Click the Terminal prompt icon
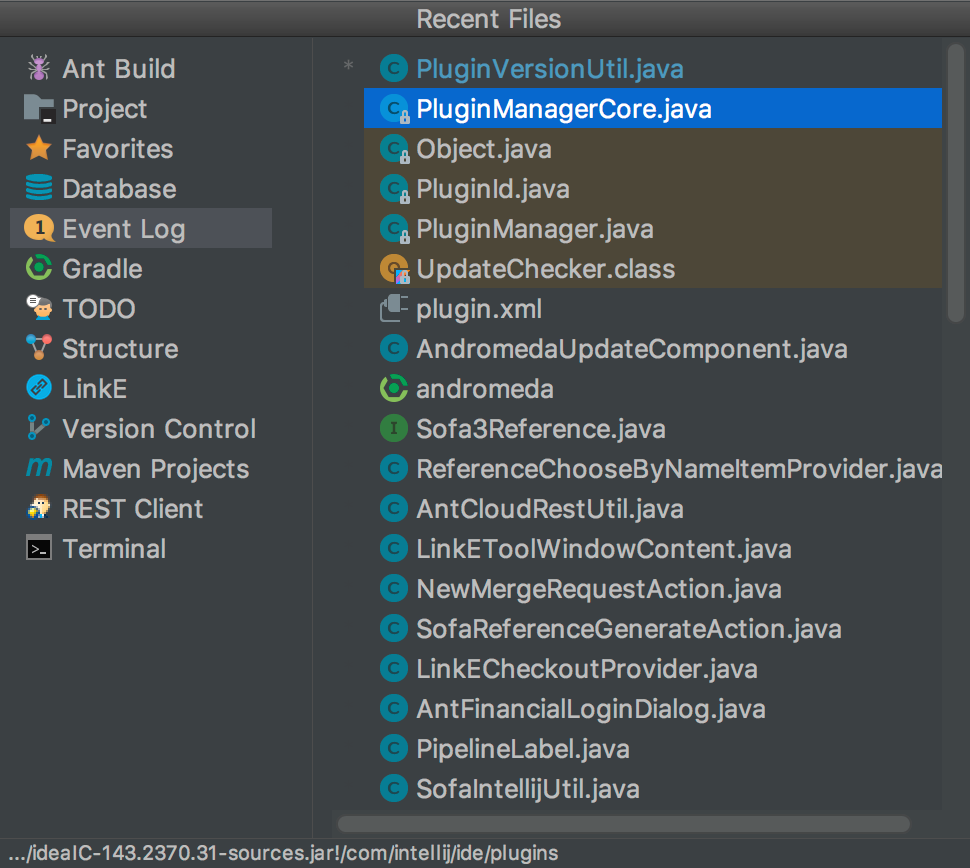Viewport: 970px width, 868px height. pos(38,548)
